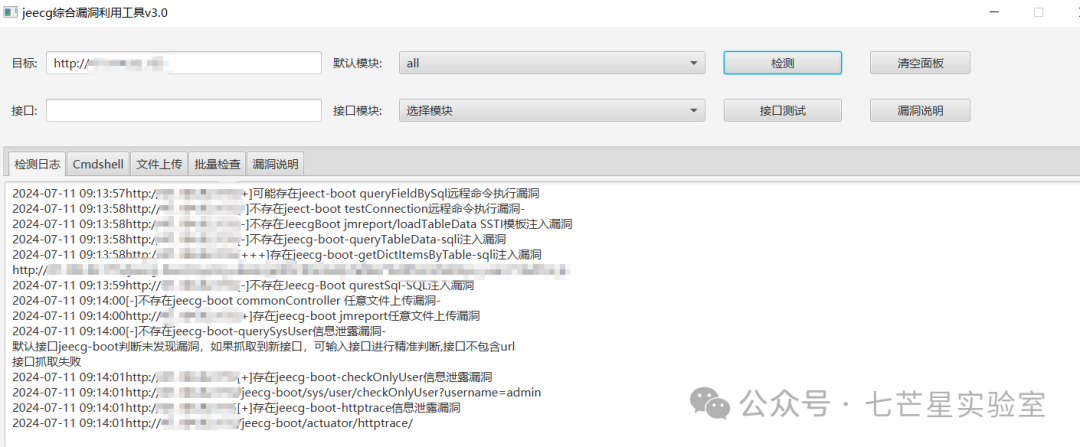Select log line about qurestSql-SQL注入漏洞
The image size is (1080, 447).
pos(243,285)
